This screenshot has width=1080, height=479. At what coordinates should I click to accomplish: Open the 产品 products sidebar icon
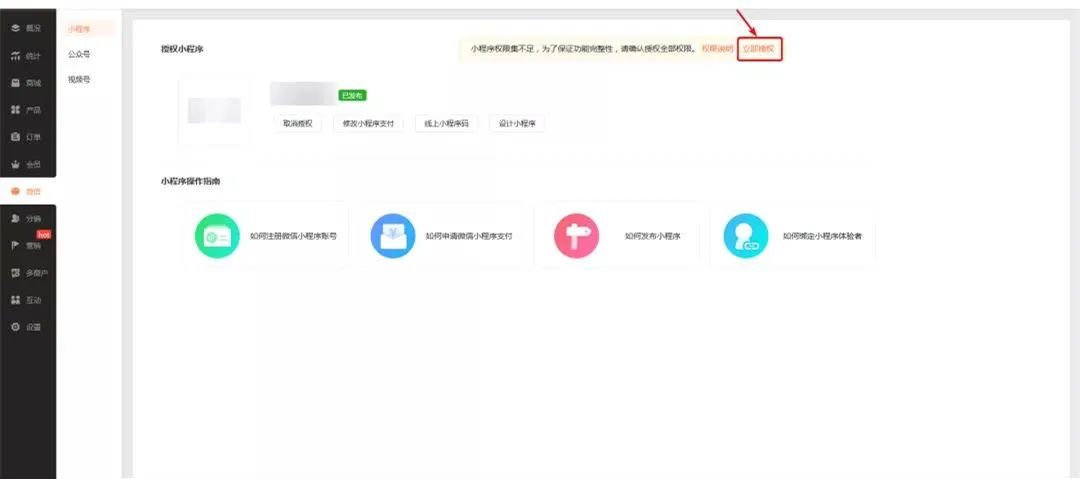(15, 110)
